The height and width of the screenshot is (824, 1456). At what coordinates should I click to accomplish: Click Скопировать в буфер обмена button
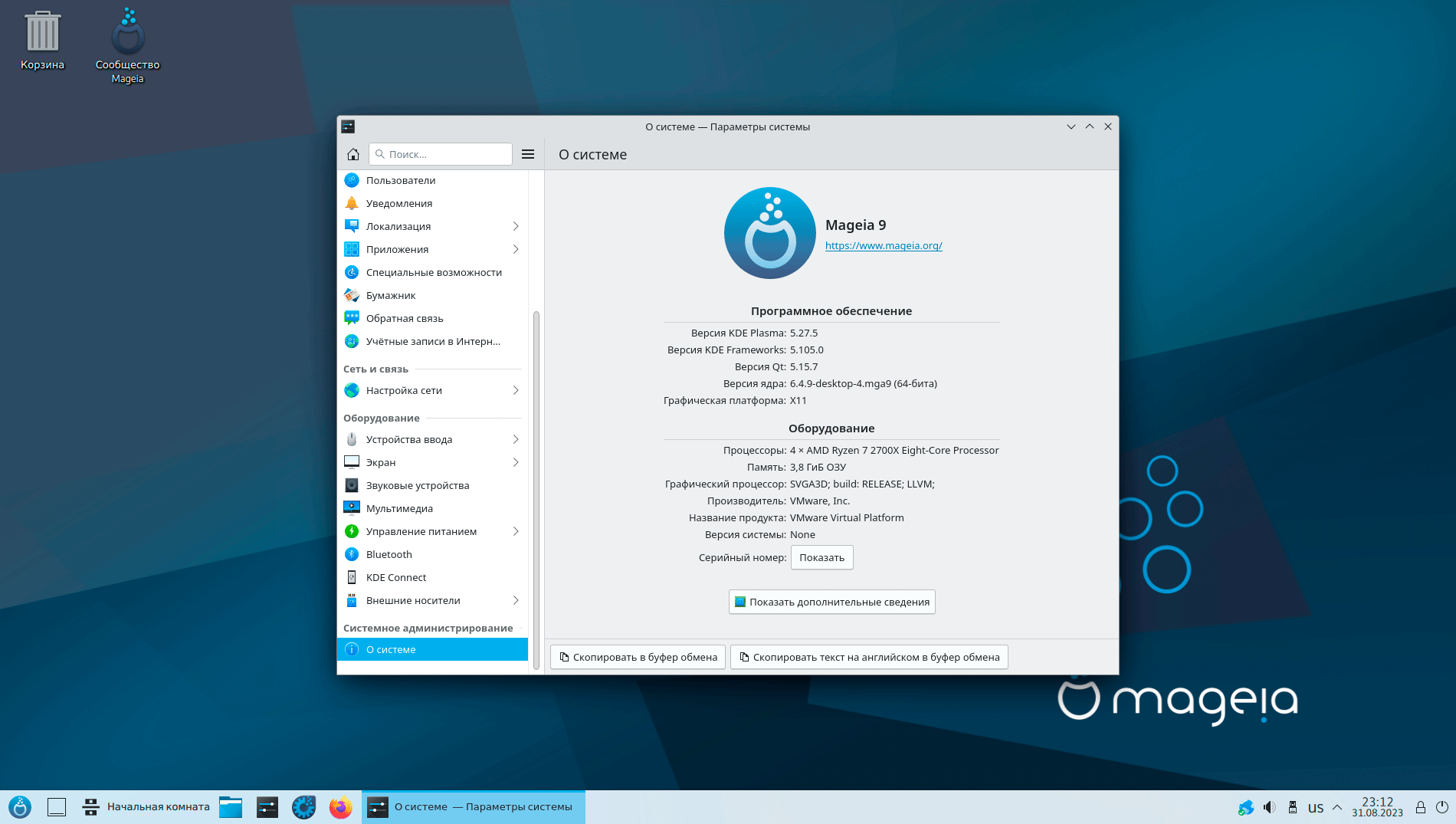(x=638, y=657)
